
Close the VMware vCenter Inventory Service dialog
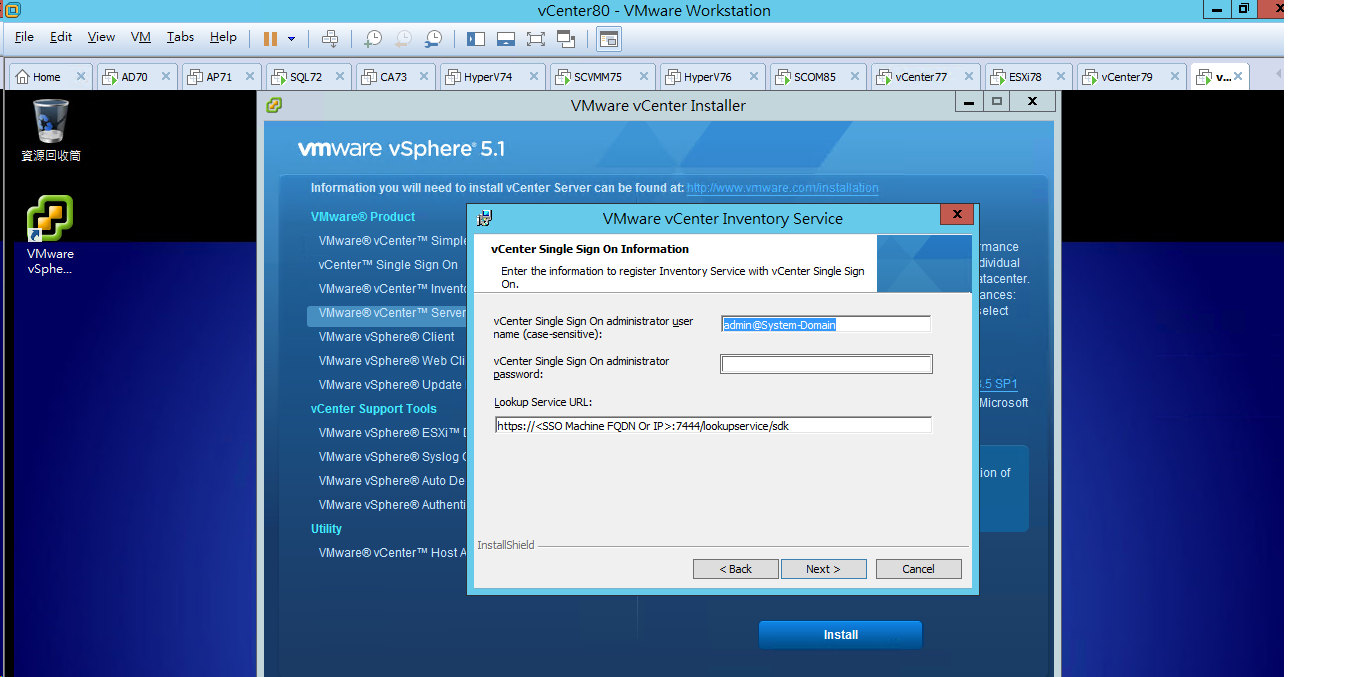pos(957,215)
